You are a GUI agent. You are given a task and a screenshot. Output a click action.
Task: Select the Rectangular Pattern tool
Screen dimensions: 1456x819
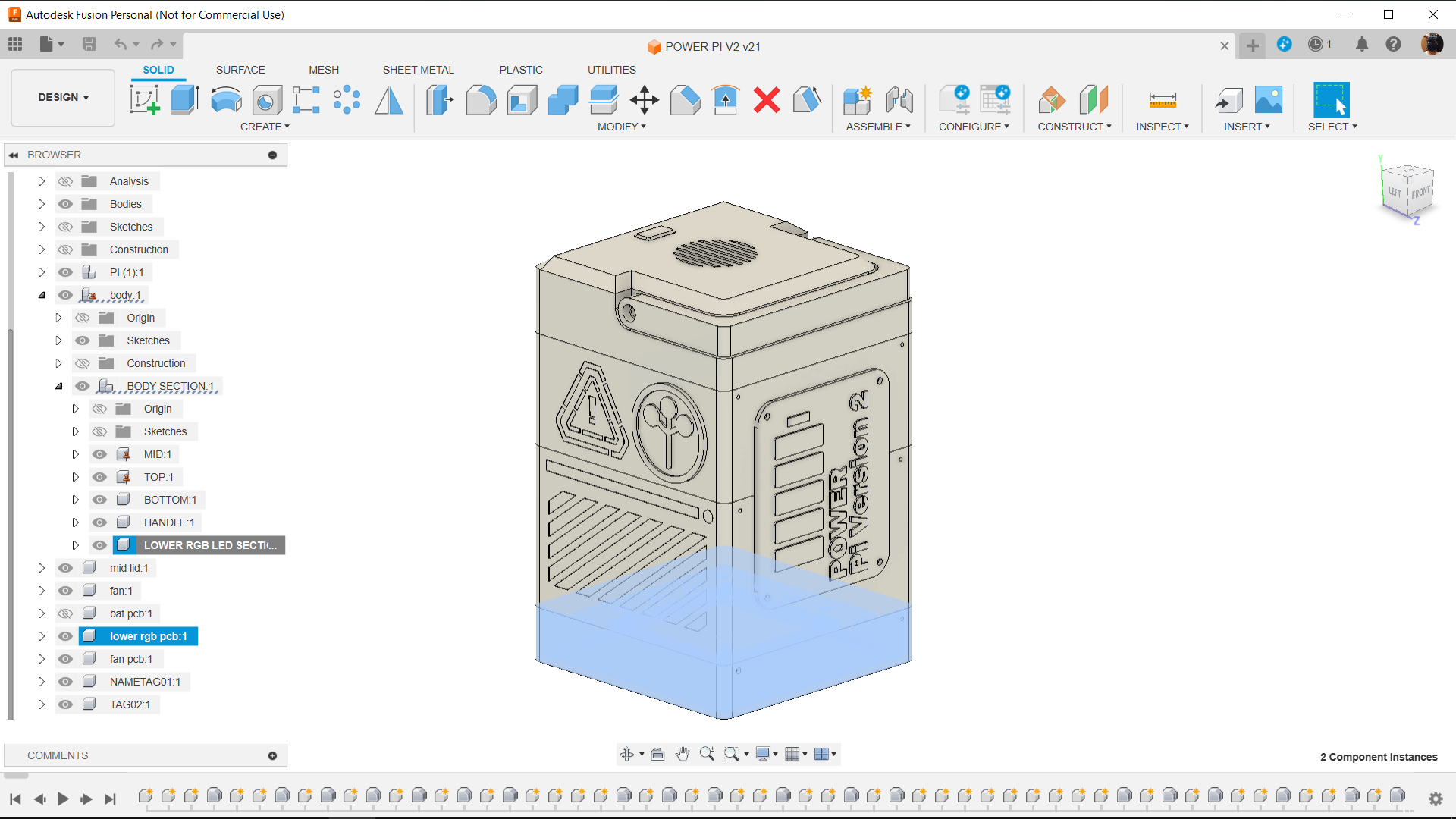(x=306, y=99)
